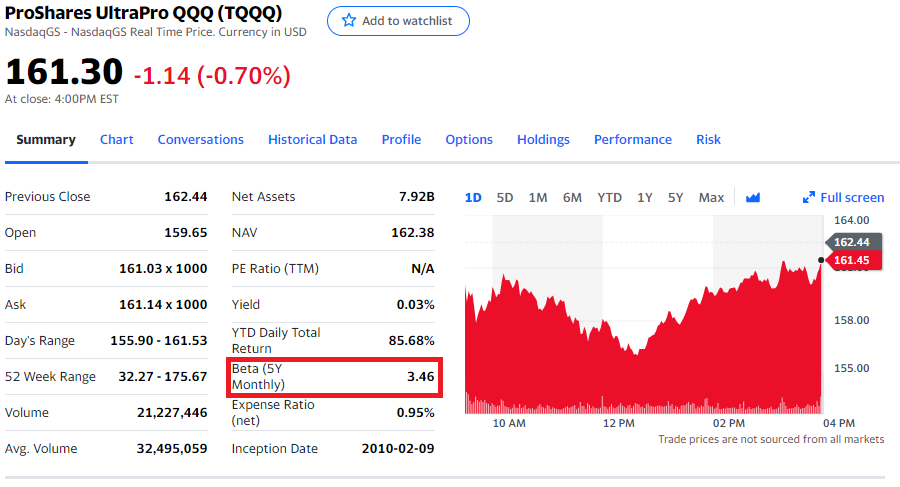Click the Inception Date value 2010-02-09
Screen dimensions: 900x487
398,449
